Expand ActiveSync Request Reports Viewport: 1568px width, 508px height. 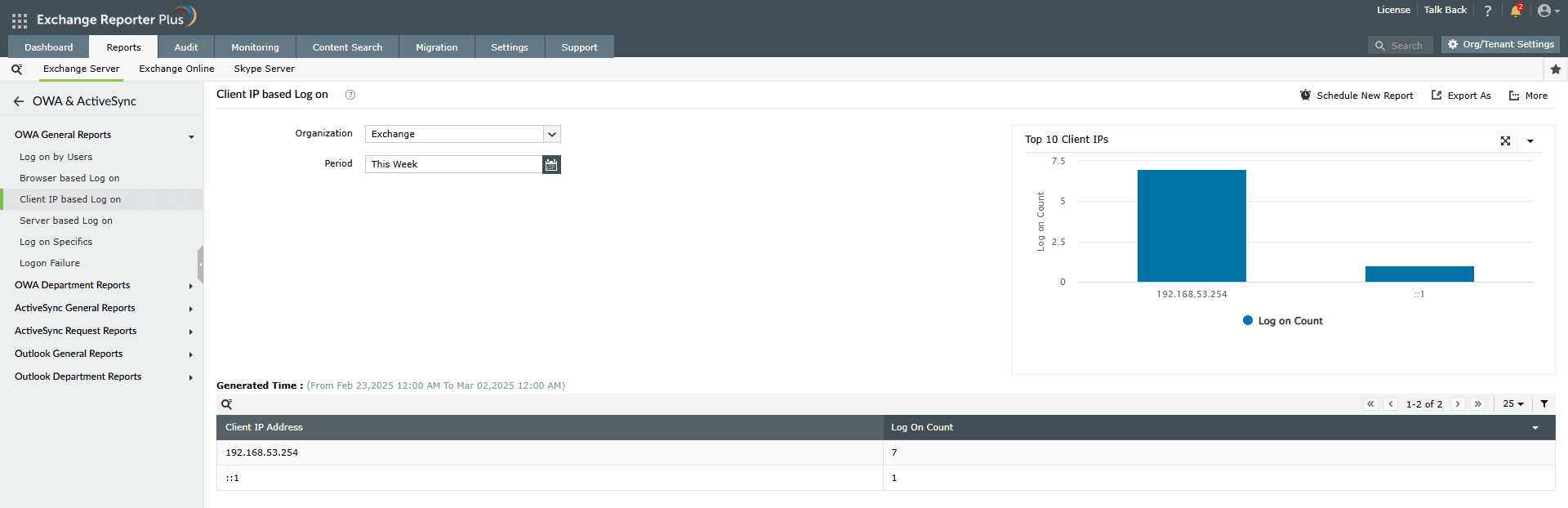(101, 331)
